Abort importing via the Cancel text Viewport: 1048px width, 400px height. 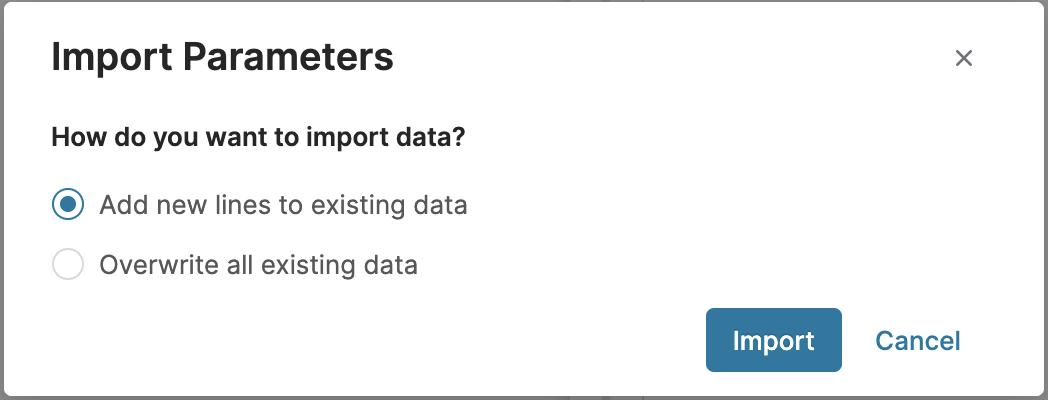pos(917,341)
